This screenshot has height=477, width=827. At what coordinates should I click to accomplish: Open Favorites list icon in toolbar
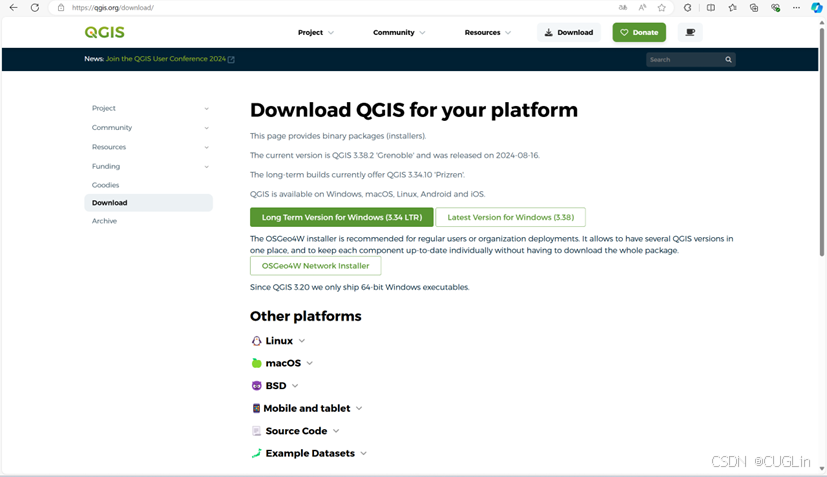pyautogui.click(x=733, y=7)
